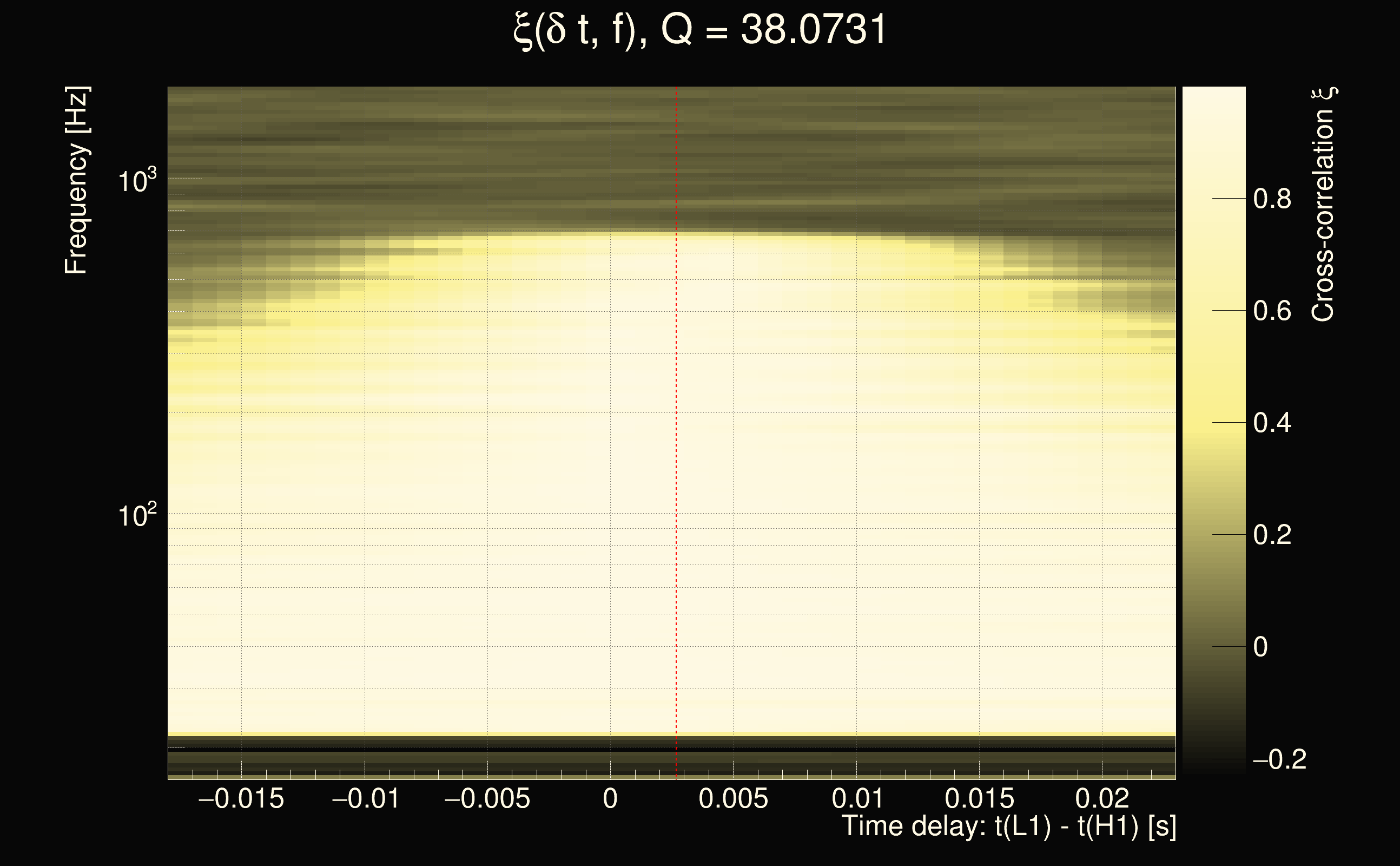Click the −0.015 time delay tick label
The image size is (1400, 866).
click(x=240, y=799)
